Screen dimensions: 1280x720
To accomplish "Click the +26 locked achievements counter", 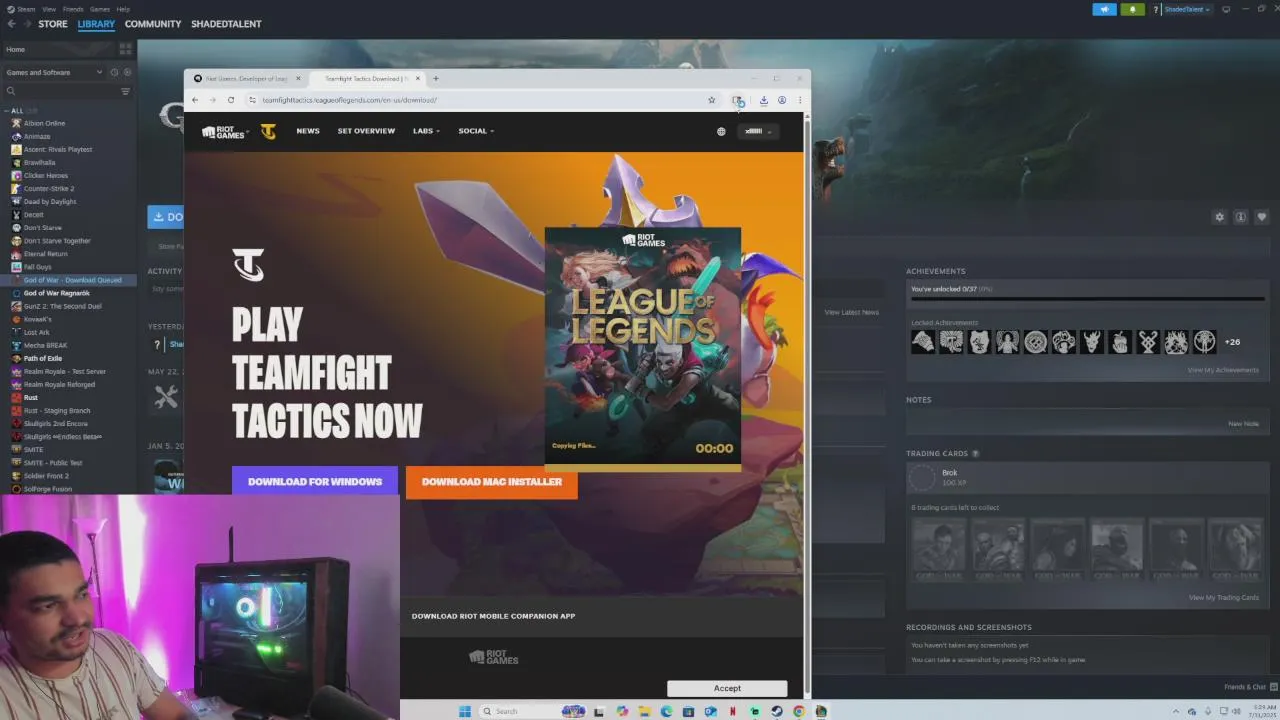I will tap(1232, 342).
